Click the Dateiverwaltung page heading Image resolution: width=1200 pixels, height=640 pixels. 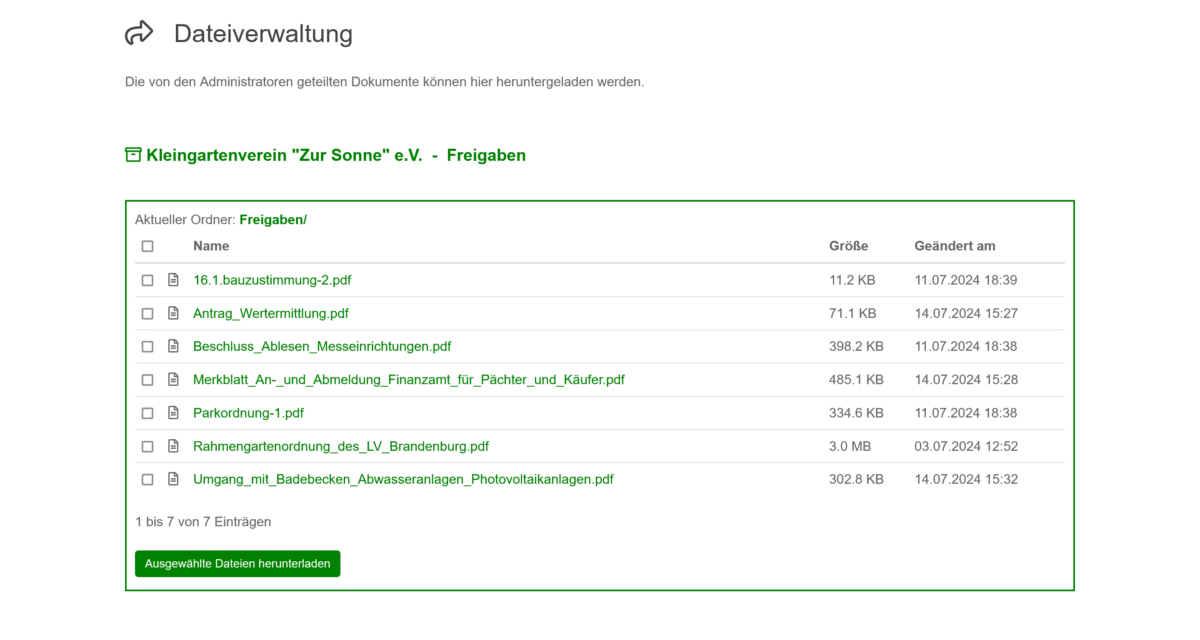click(263, 33)
